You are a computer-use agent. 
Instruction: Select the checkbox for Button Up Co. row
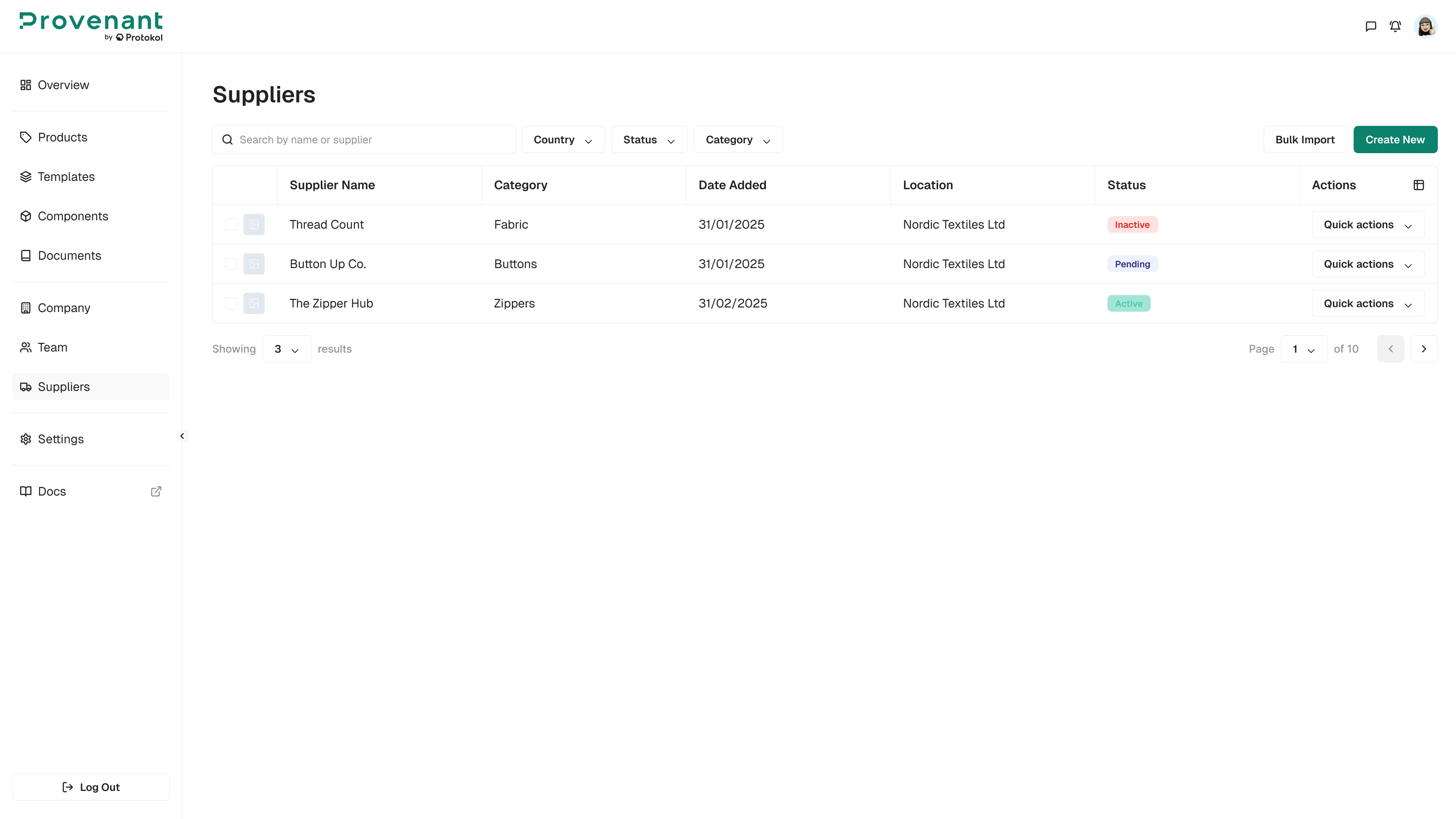231,264
